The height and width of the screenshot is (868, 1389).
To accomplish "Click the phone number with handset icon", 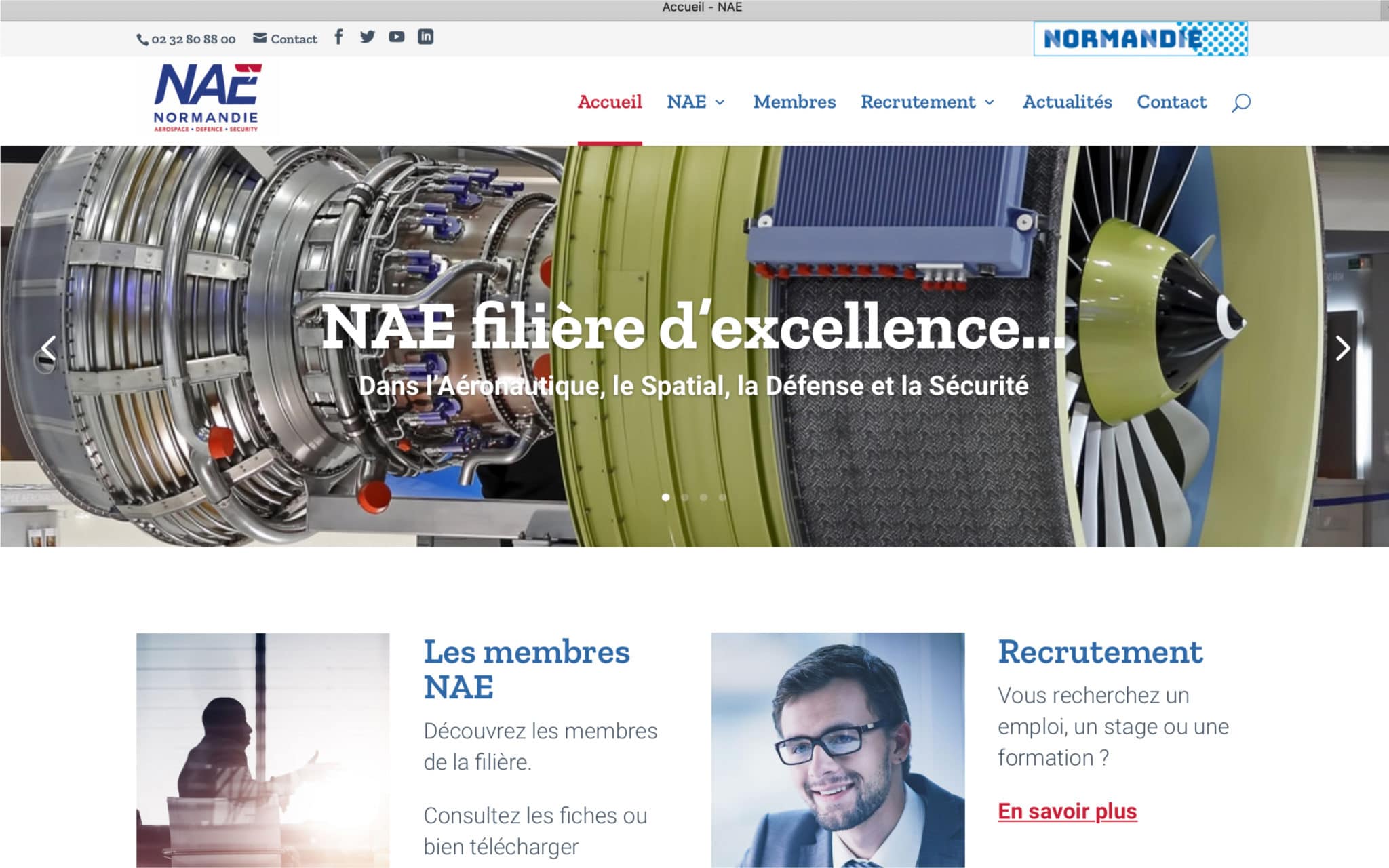I will 186,39.
